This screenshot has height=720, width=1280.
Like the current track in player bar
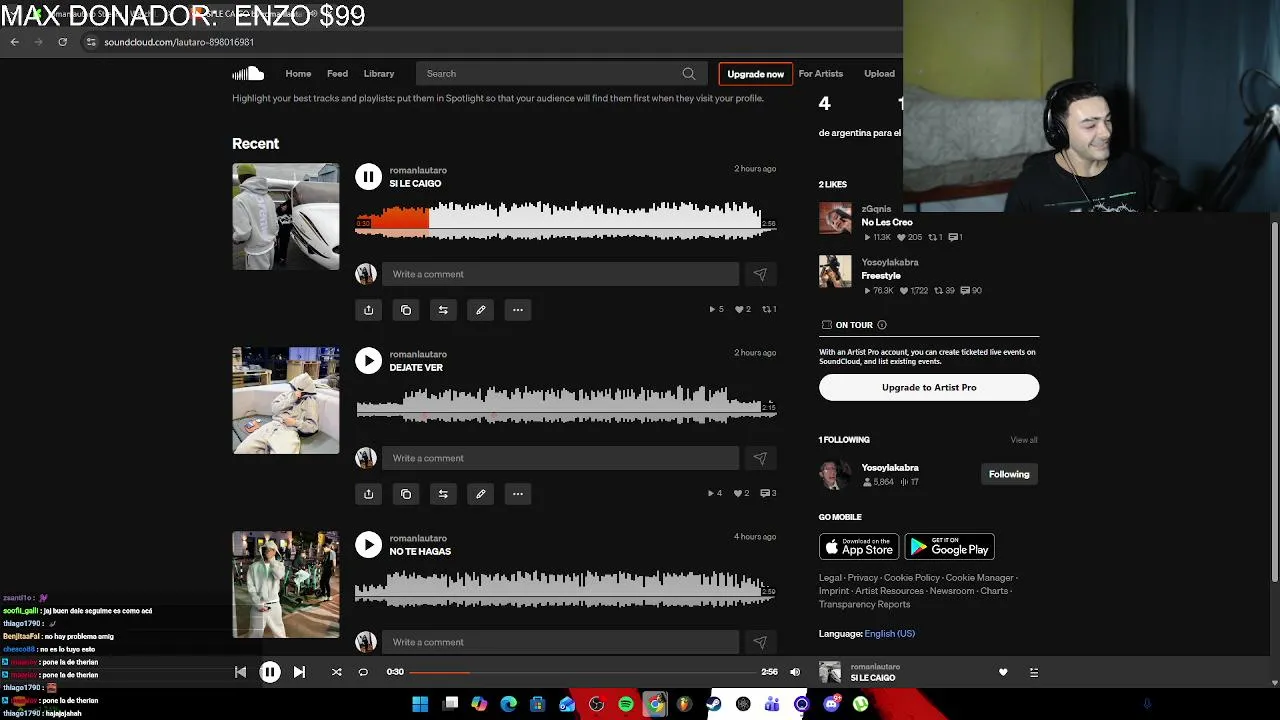[1003, 672]
